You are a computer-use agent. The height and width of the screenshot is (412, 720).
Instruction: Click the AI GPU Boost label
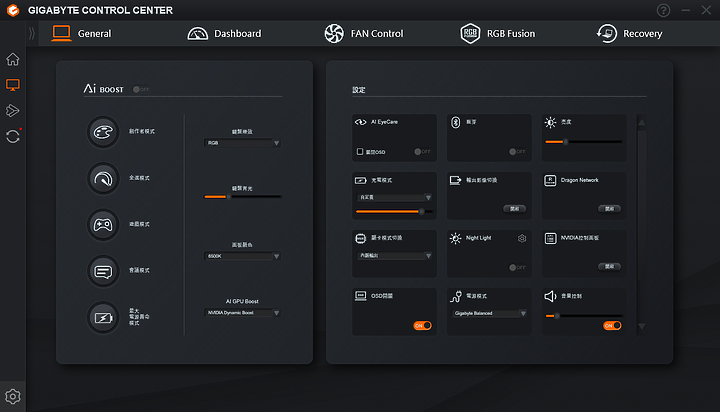(x=242, y=301)
